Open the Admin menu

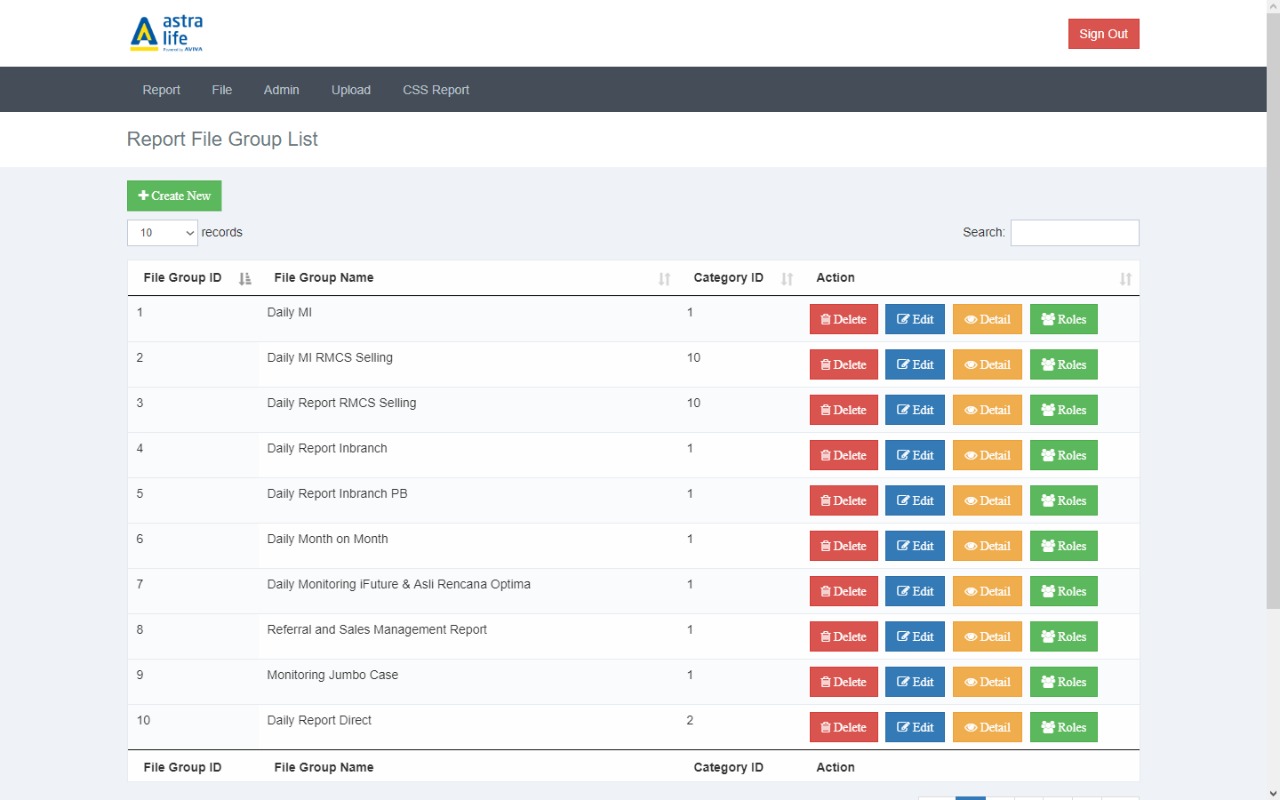coord(281,90)
